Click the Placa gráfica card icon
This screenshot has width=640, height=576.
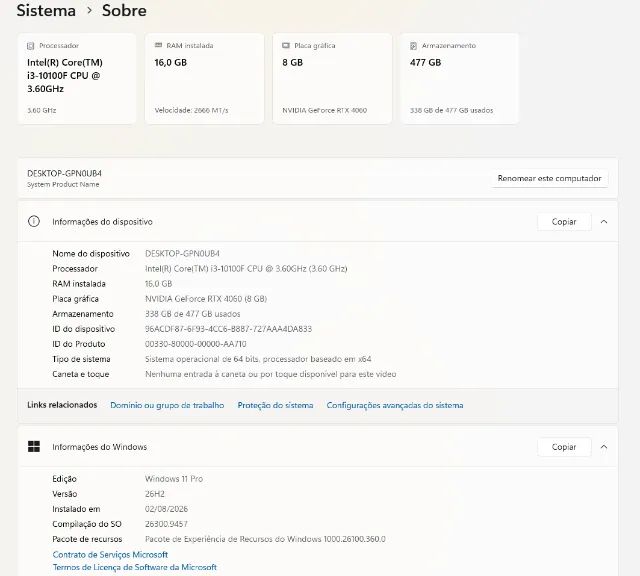[x=286, y=45]
